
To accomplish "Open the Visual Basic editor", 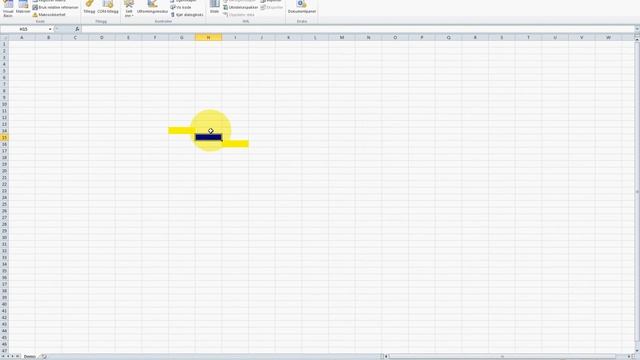I will [8, 9].
